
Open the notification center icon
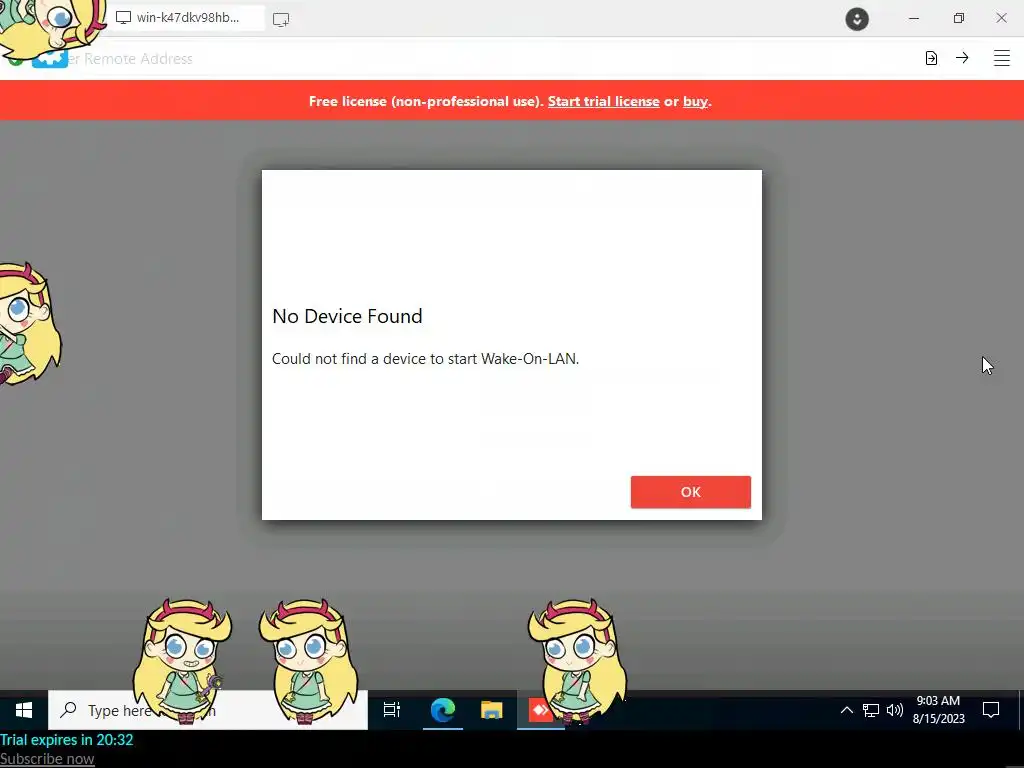(x=991, y=710)
